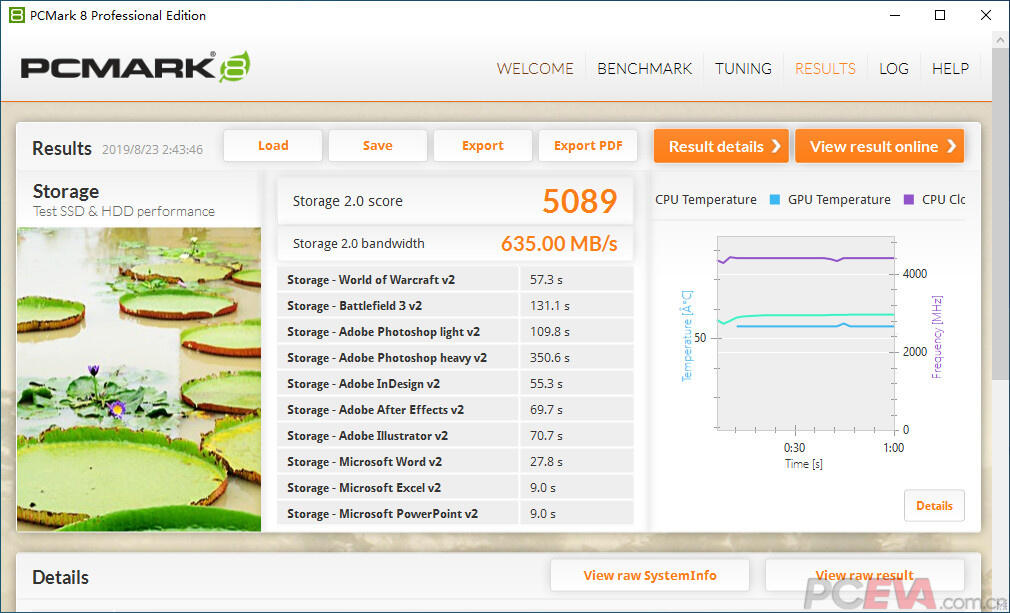Click the CPU Clock purple legend square

tap(909, 200)
